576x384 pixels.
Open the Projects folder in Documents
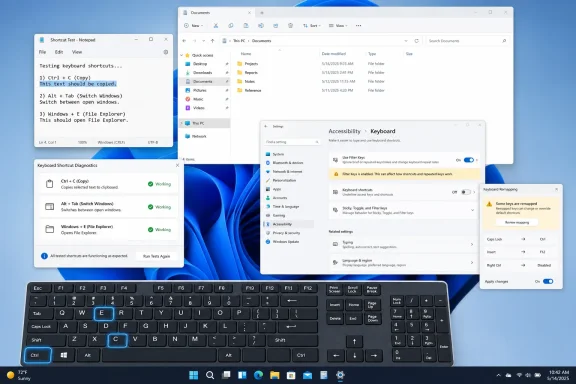(251, 64)
